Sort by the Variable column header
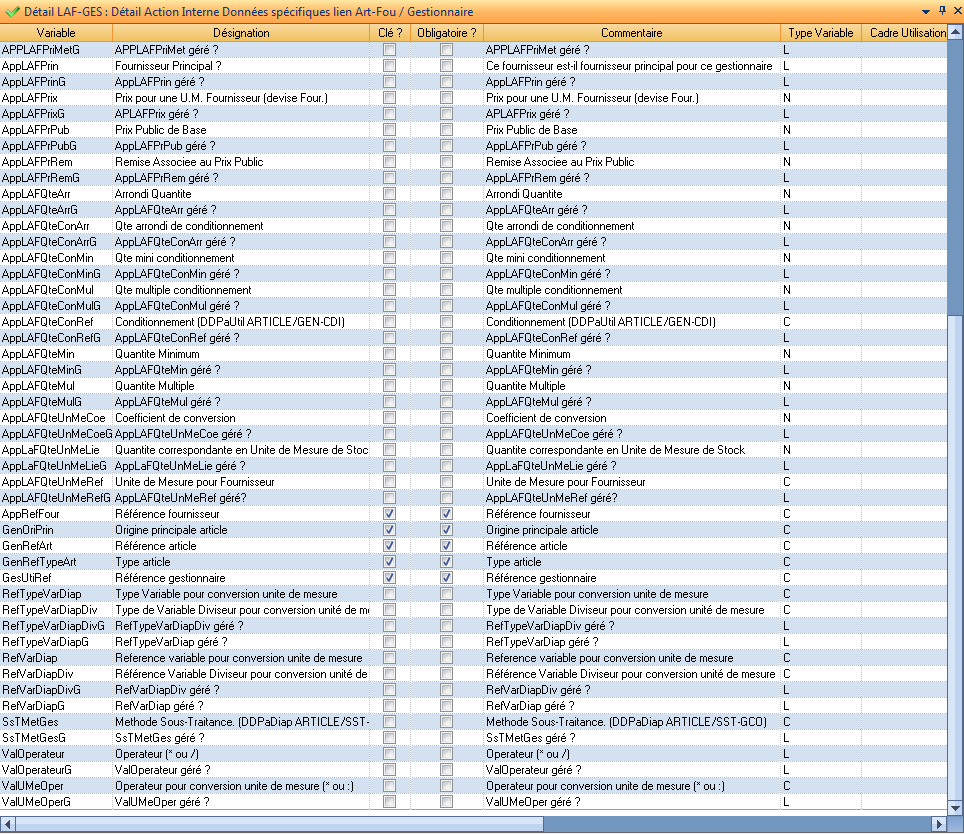This screenshot has height=834, width=964. click(55, 33)
